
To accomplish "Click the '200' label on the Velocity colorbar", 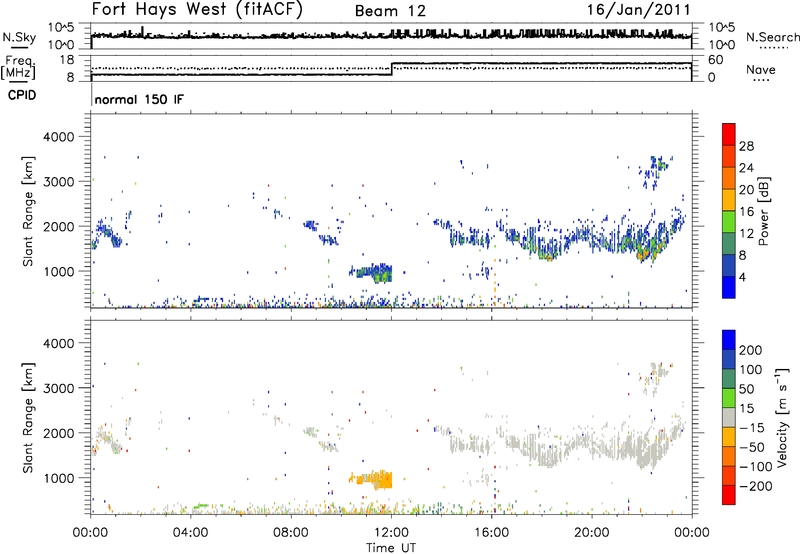I will (x=751, y=350).
